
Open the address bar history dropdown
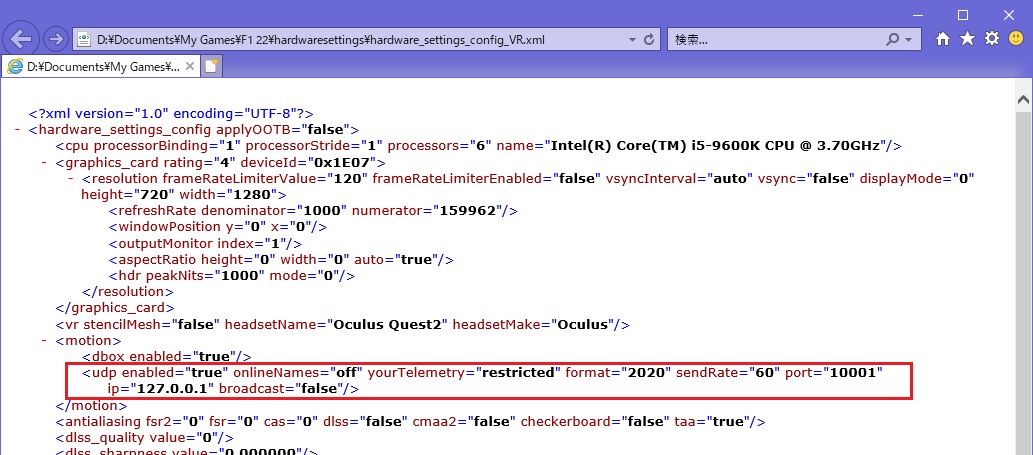(x=630, y=40)
